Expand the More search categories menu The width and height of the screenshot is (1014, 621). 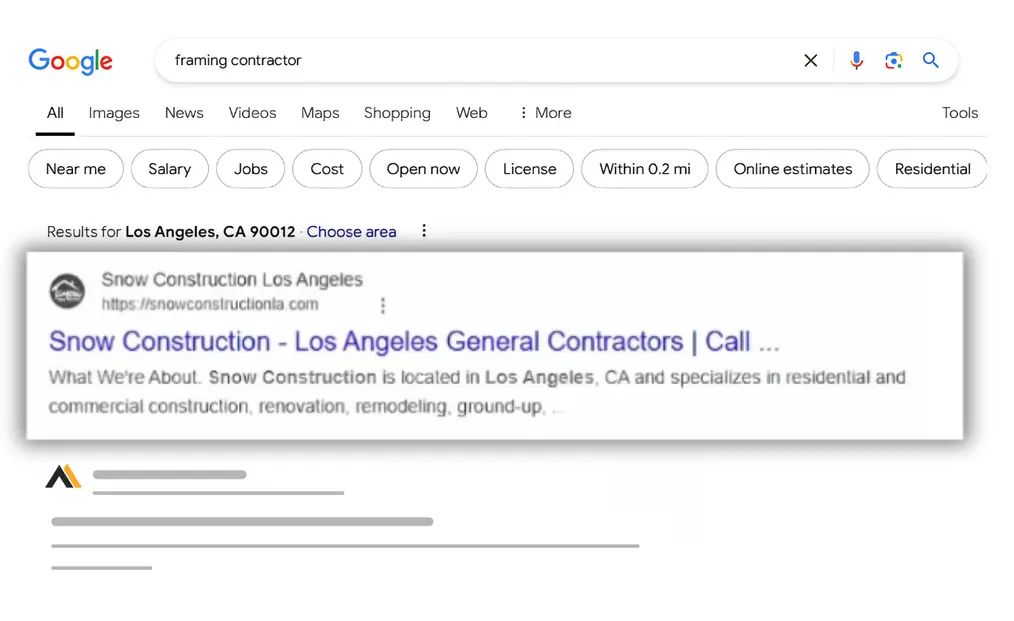click(545, 113)
